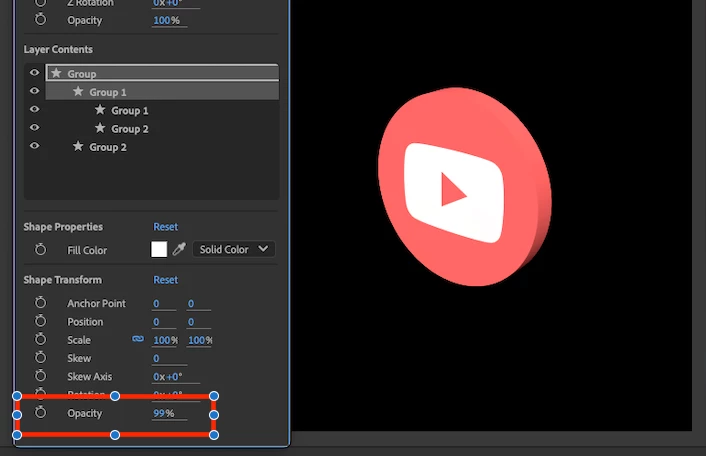This screenshot has width=706, height=456.
Task: Select the deepest-indented Group 2 row
Action: point(162,129)
